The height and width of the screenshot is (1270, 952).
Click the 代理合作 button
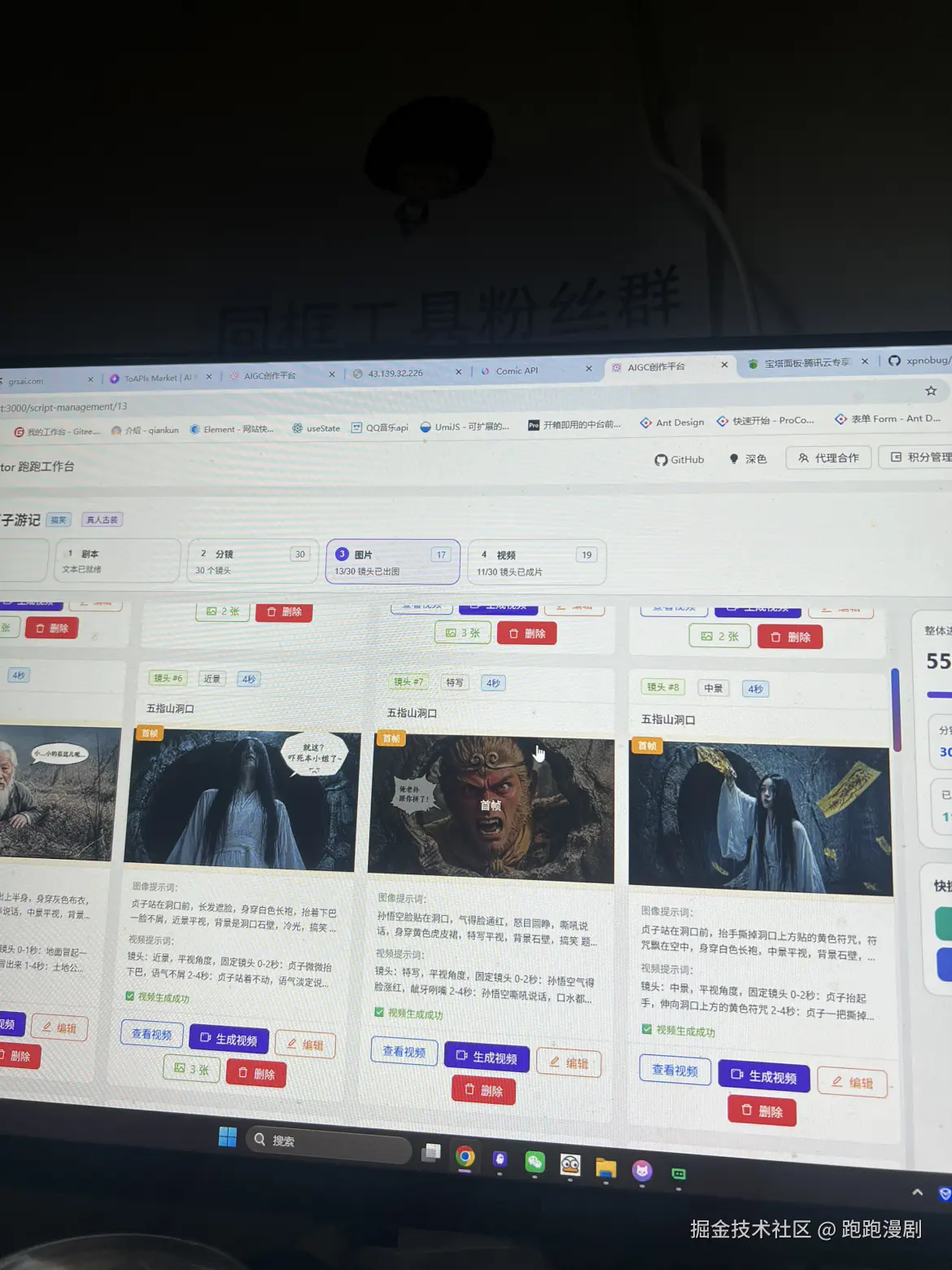pyautogui.click(x=828, y=458)
